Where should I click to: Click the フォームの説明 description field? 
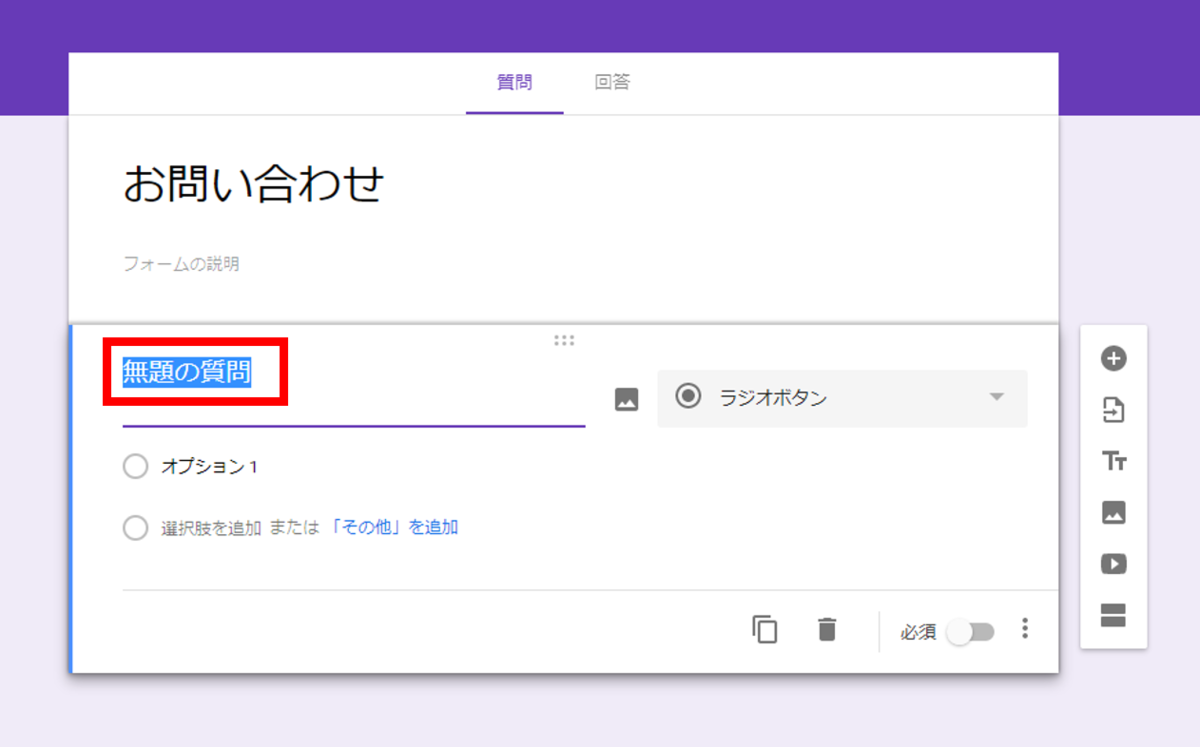181,264
